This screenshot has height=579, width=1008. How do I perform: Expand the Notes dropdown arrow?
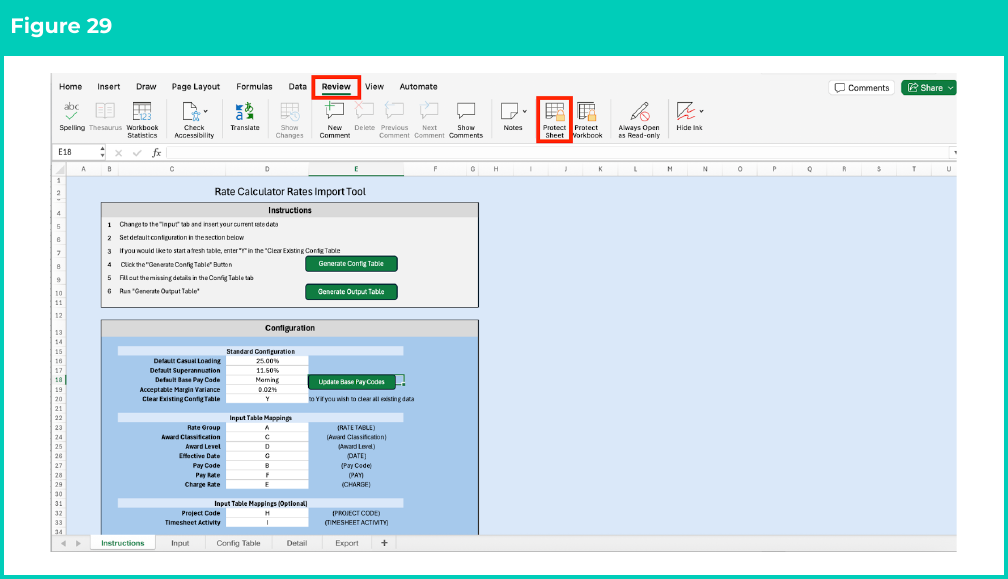tap(525, 111)
